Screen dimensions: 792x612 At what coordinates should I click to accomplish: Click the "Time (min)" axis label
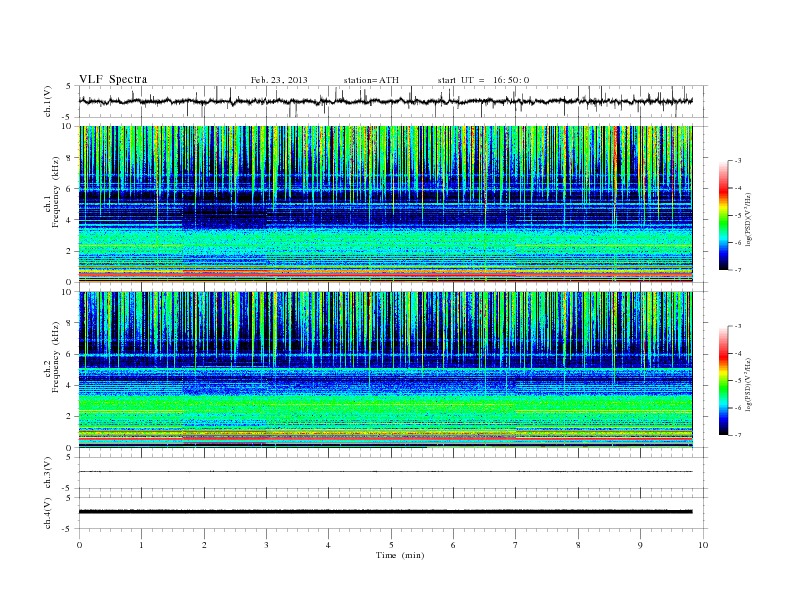point(400,555)
